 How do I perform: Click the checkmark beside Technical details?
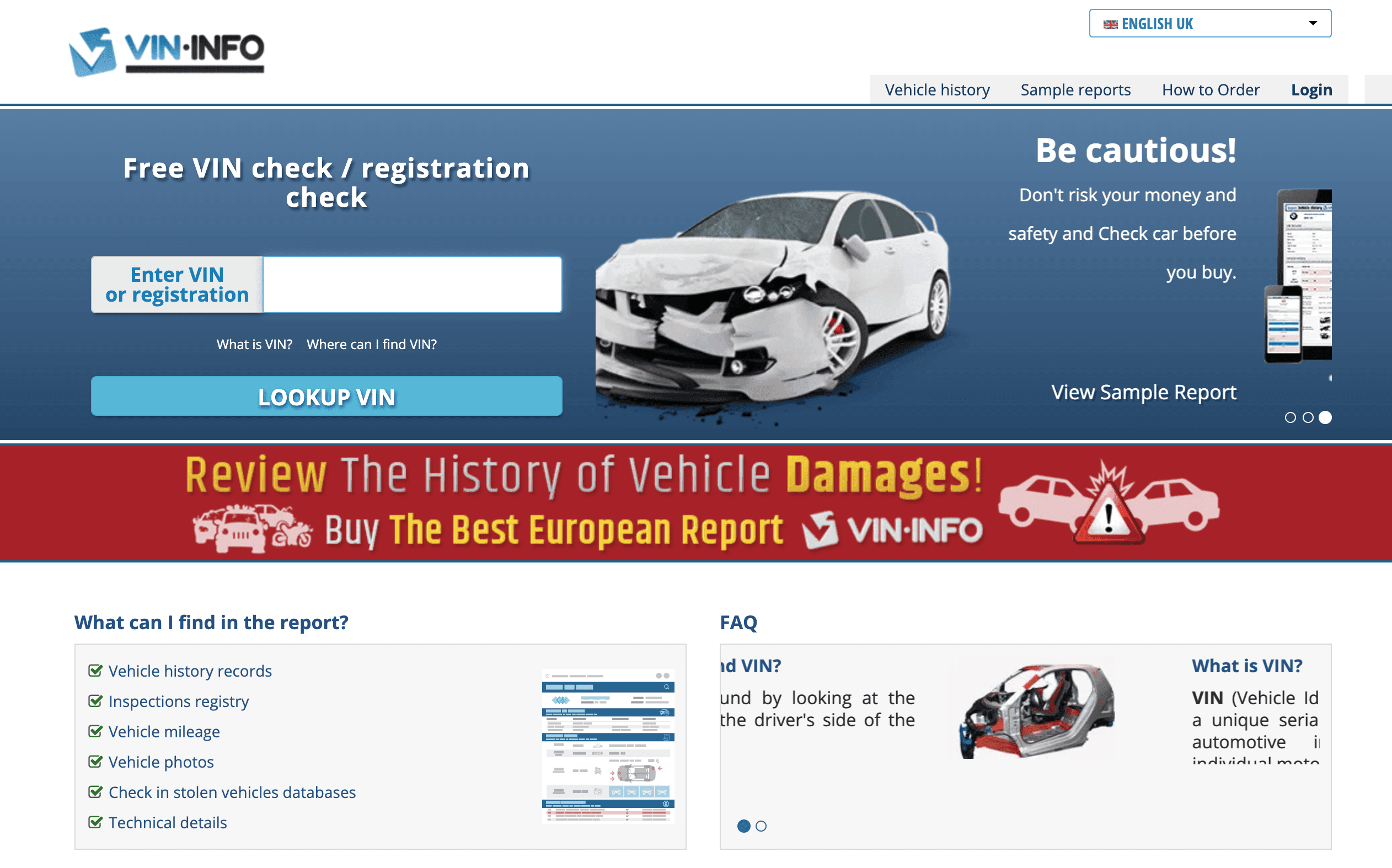tap(95, 822)
